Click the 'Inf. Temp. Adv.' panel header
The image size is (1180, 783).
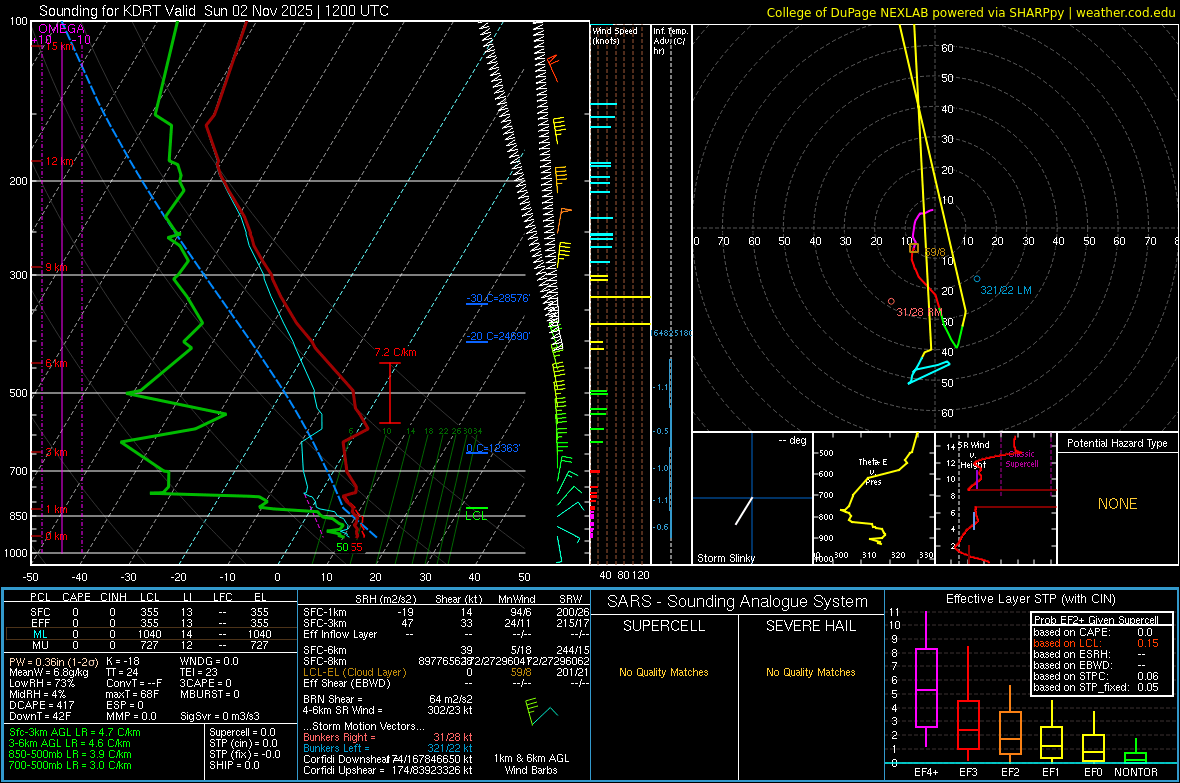pyautogui.click(x=670, y=41)
